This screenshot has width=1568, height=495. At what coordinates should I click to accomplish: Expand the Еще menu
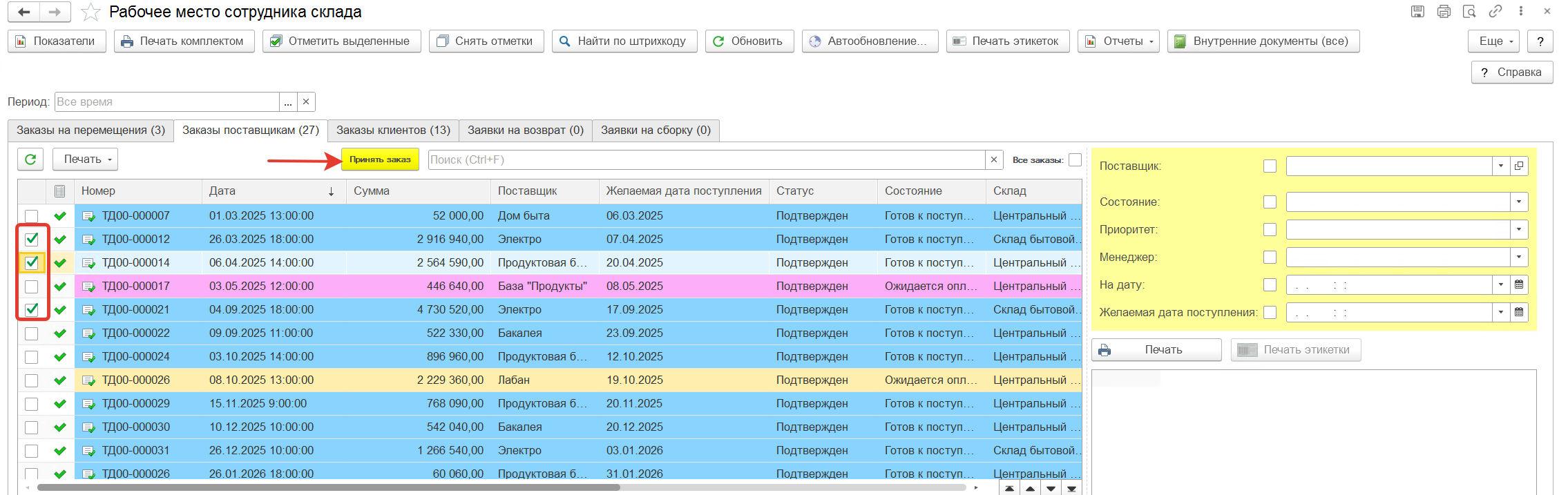(x=1493, y=41)
